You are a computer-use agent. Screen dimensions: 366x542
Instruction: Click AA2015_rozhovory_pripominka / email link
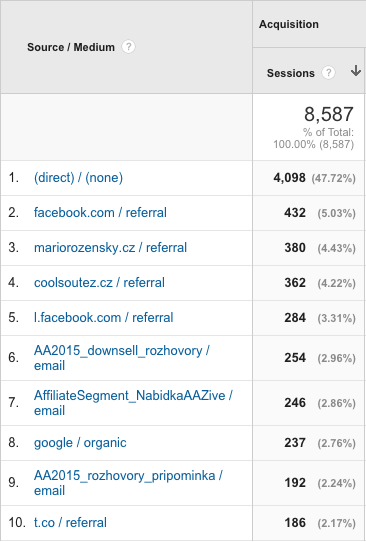click(x=128, y=483)
